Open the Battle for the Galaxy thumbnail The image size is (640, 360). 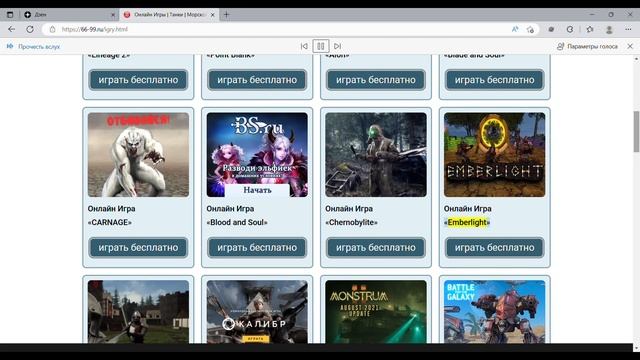pos(495,312)
